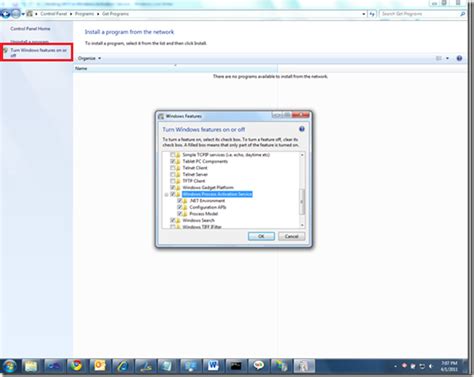Open recent pages dropdown beside Forward button
Viewport: 474px width, 377px height.
pyautogui.click(x=23, y=14)
